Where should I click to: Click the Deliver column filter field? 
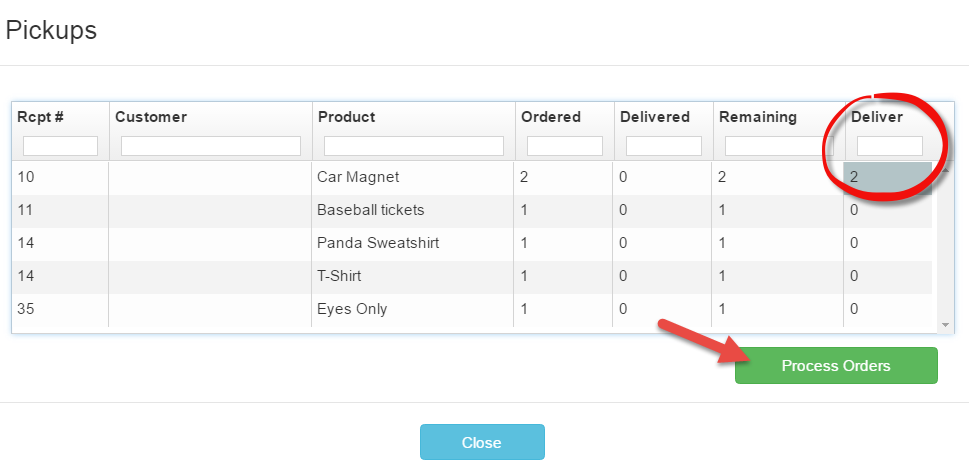[889, 146]
